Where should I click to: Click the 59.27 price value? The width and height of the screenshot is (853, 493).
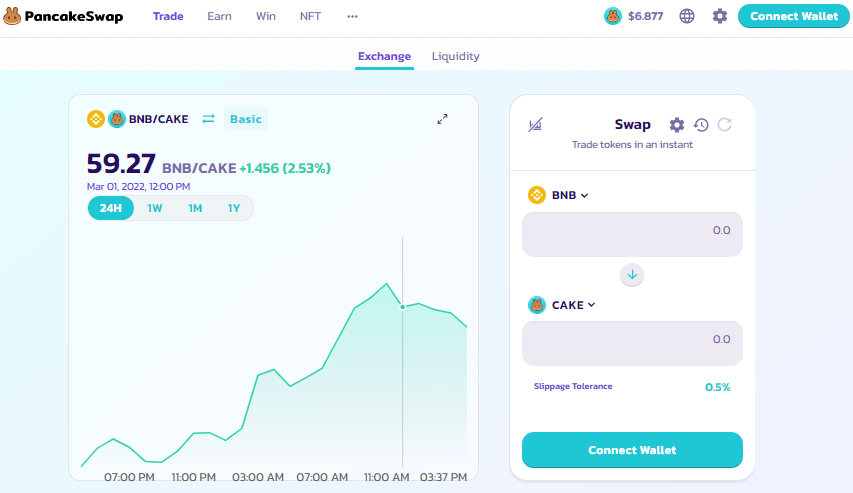[121, 164]
